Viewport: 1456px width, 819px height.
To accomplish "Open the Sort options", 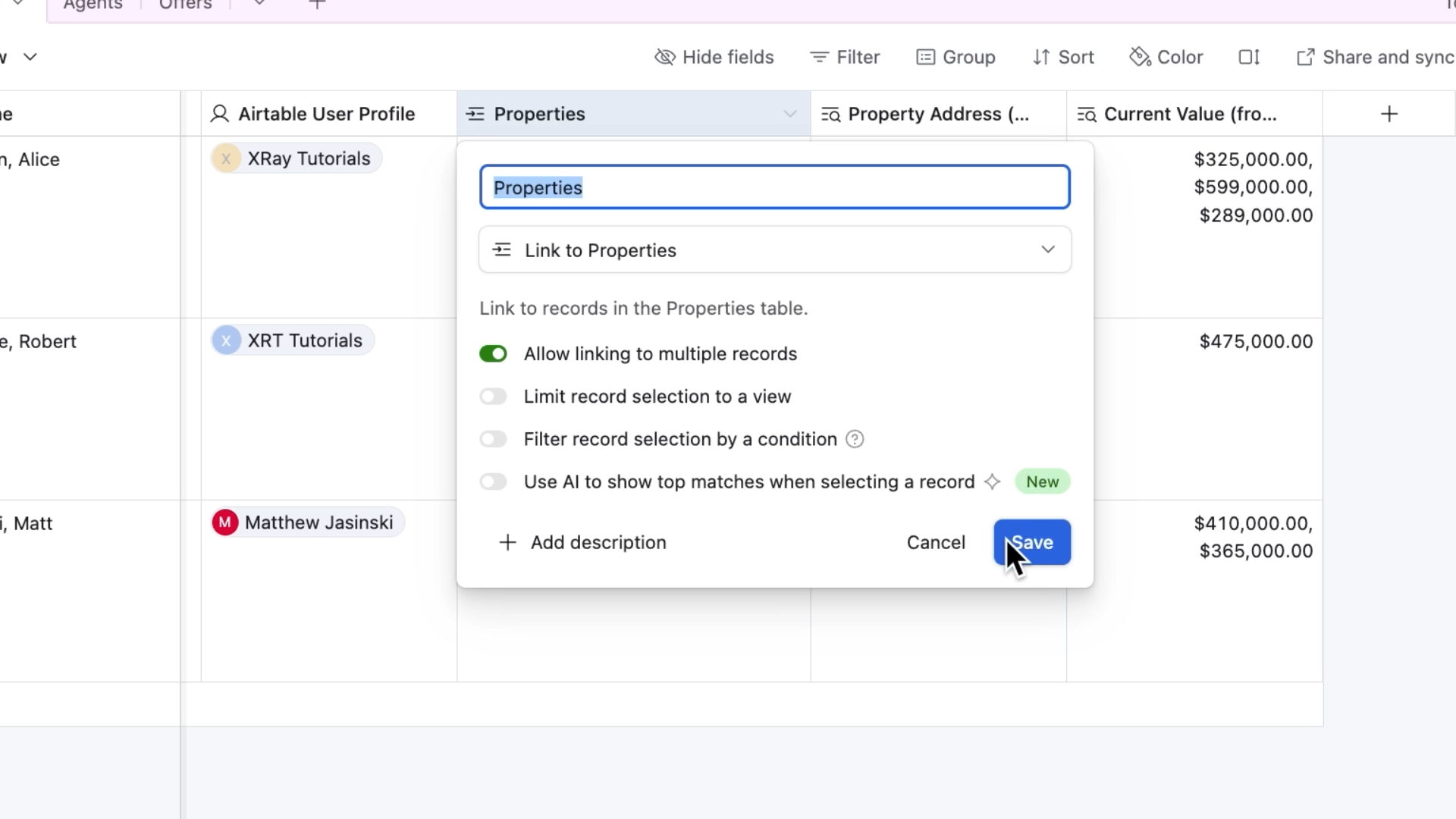I will coord(1063,58).
